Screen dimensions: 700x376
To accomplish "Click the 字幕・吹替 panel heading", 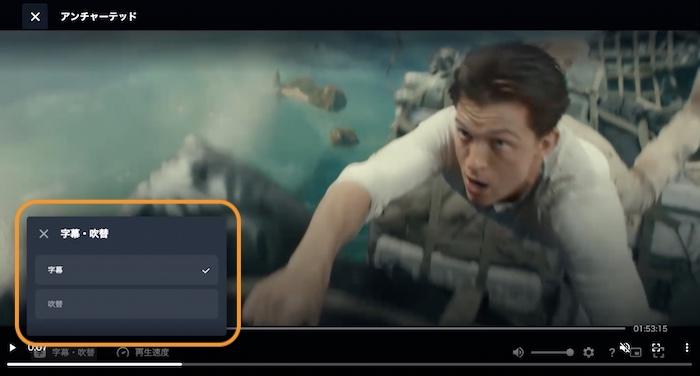I will [84, 234].
